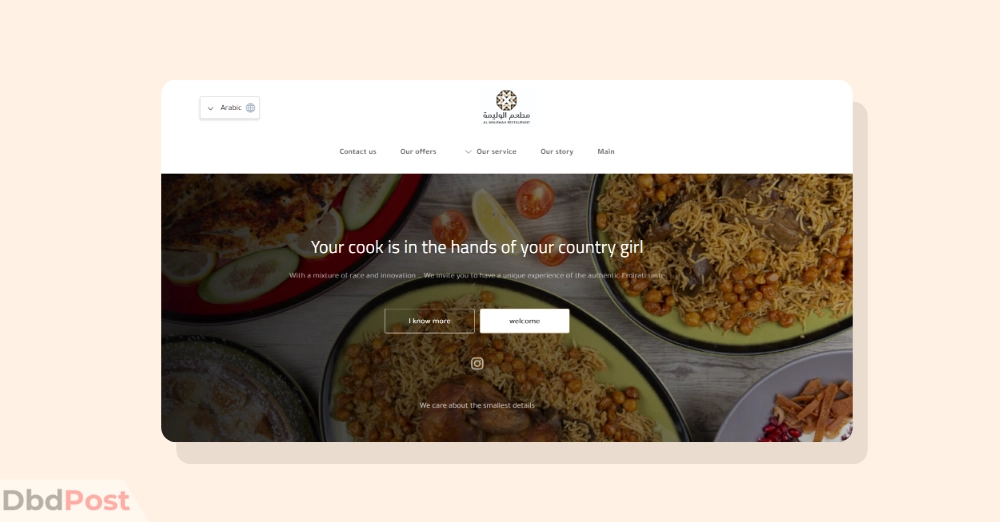Select Our offers in the navigation
This screenshot has width=1000, height=522.
(418, 152)
